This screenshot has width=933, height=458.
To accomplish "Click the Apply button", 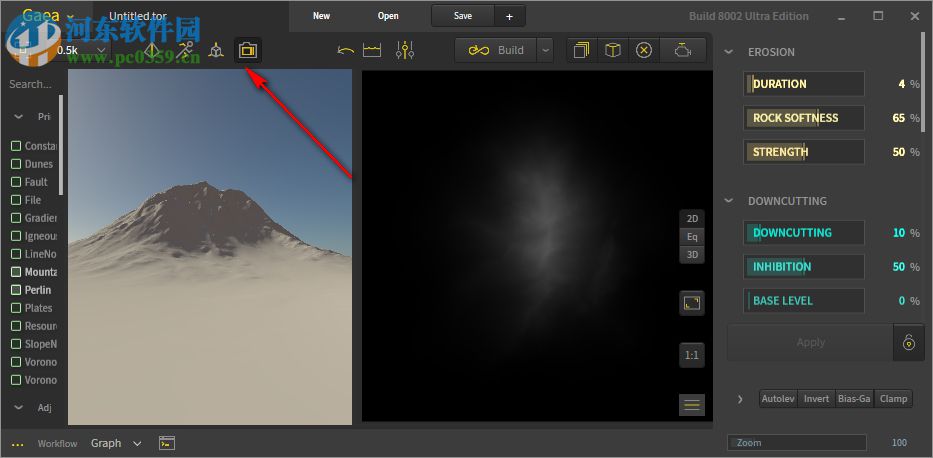I will pos(810,342).
